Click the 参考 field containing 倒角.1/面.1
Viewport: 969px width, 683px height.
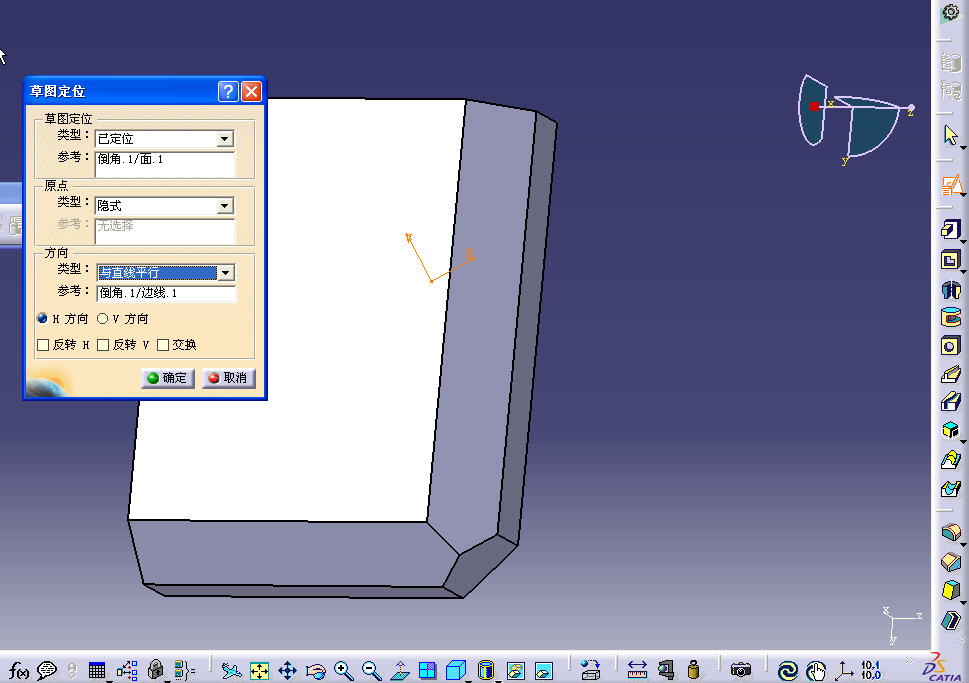point(164,164)
